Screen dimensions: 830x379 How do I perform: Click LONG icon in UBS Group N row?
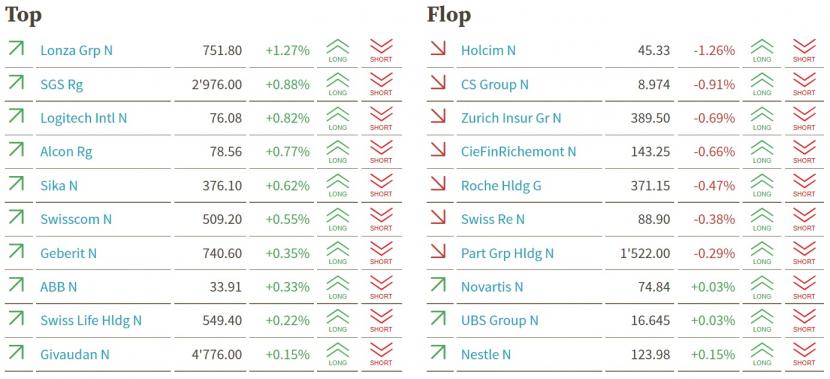coord(762,320)
